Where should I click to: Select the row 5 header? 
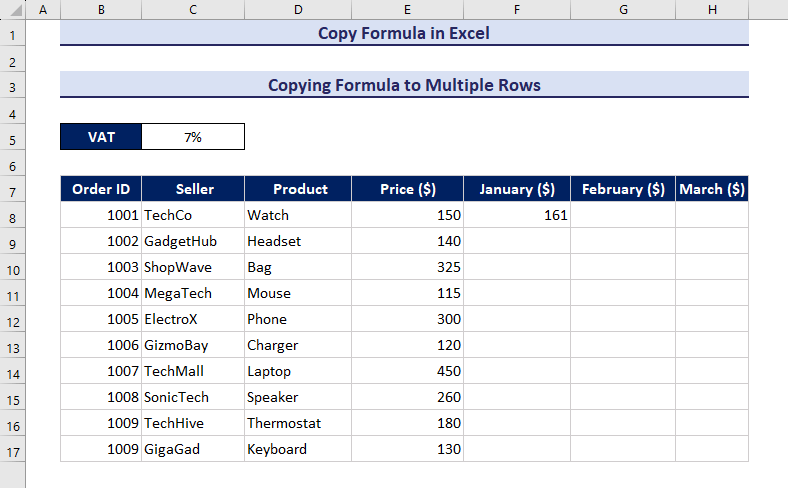(x=13, y=138)
